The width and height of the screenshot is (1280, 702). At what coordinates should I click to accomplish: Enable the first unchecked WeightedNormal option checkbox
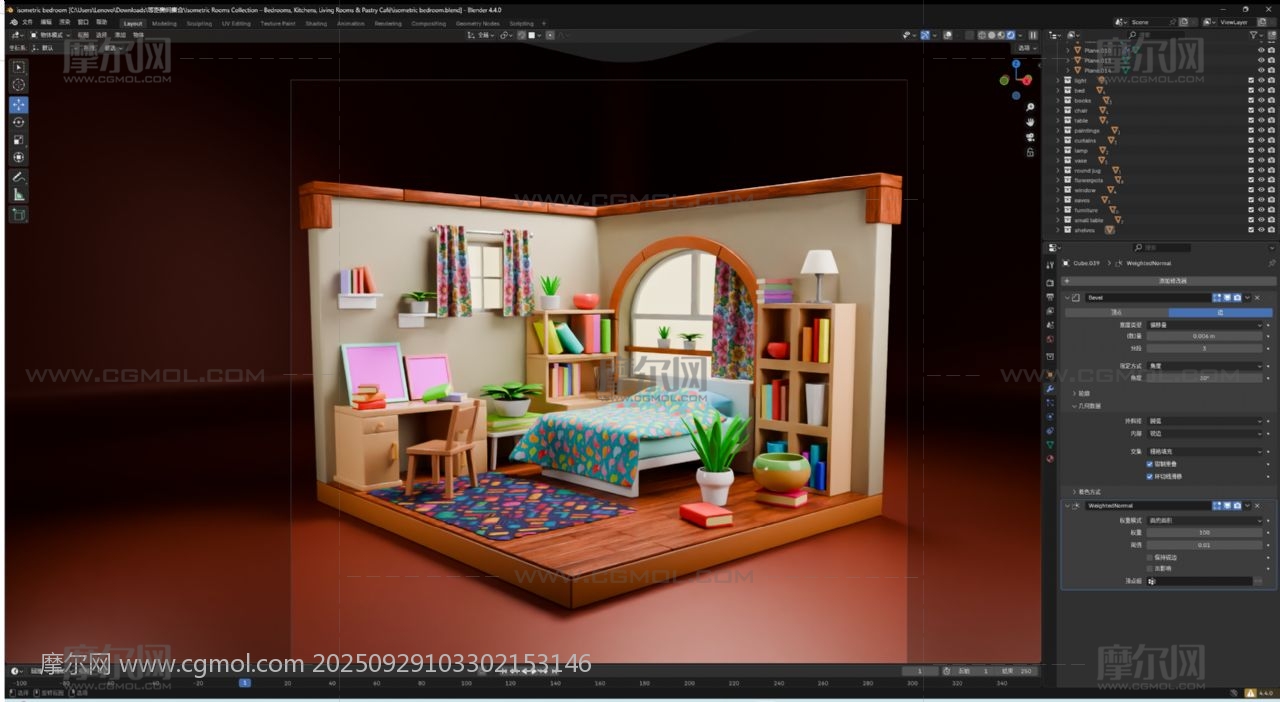[x=1150, y=557]
